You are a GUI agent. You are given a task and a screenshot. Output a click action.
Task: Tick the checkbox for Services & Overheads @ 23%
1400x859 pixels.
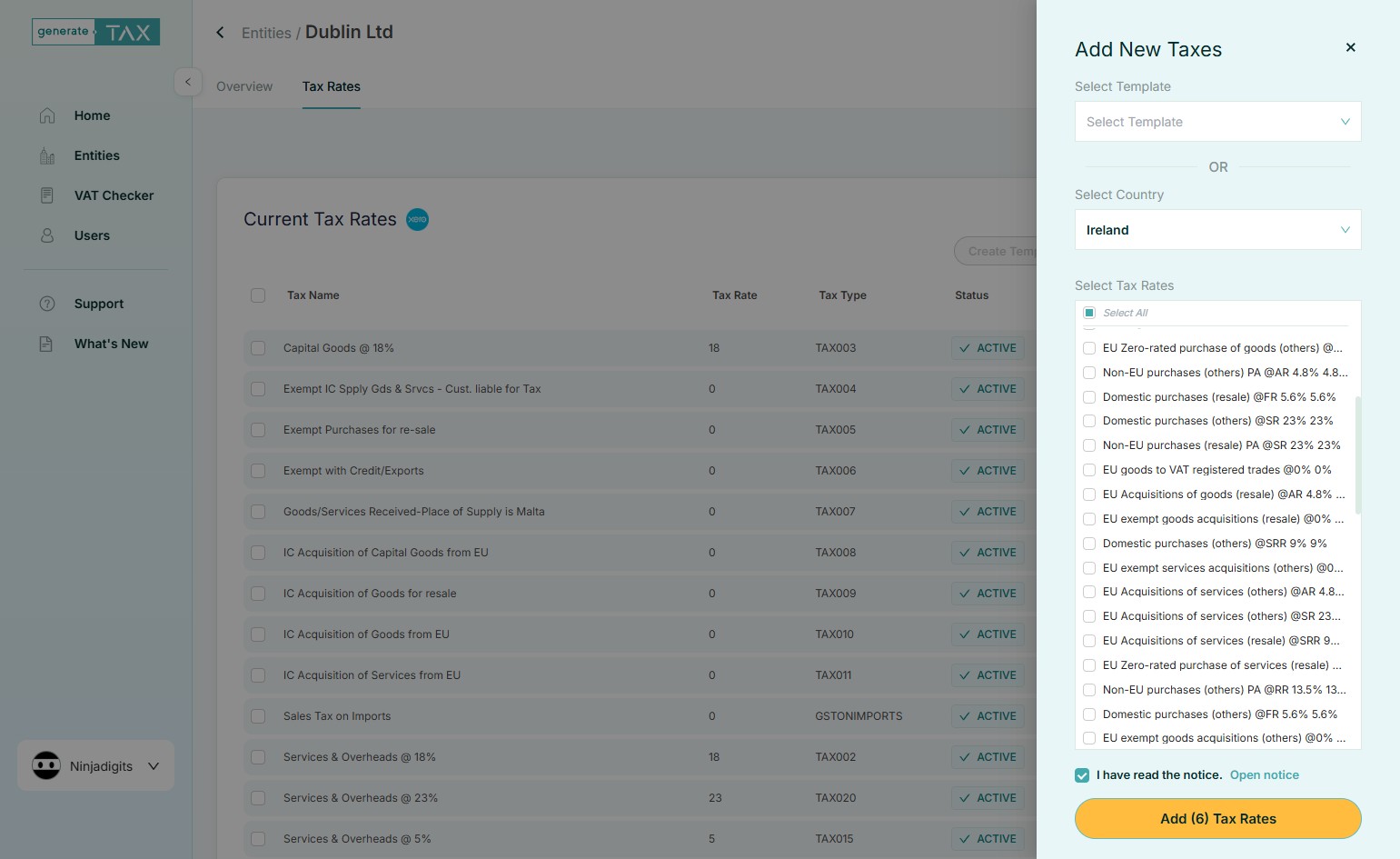pos(258,798)
